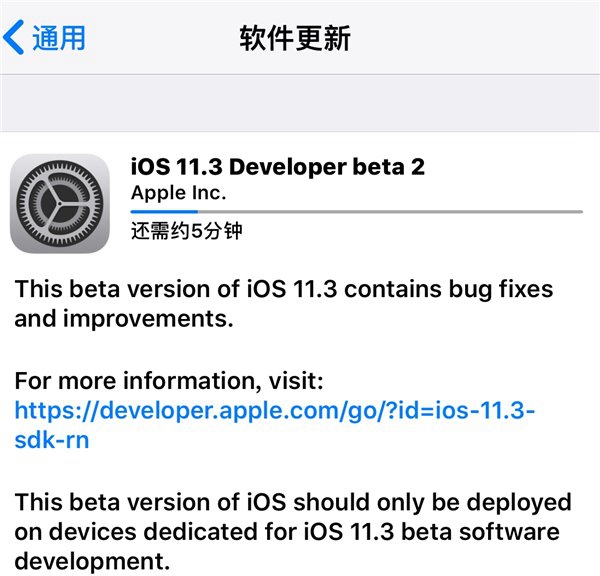
Task: Click the Settings gear app icon
Action: pos(59,203)
